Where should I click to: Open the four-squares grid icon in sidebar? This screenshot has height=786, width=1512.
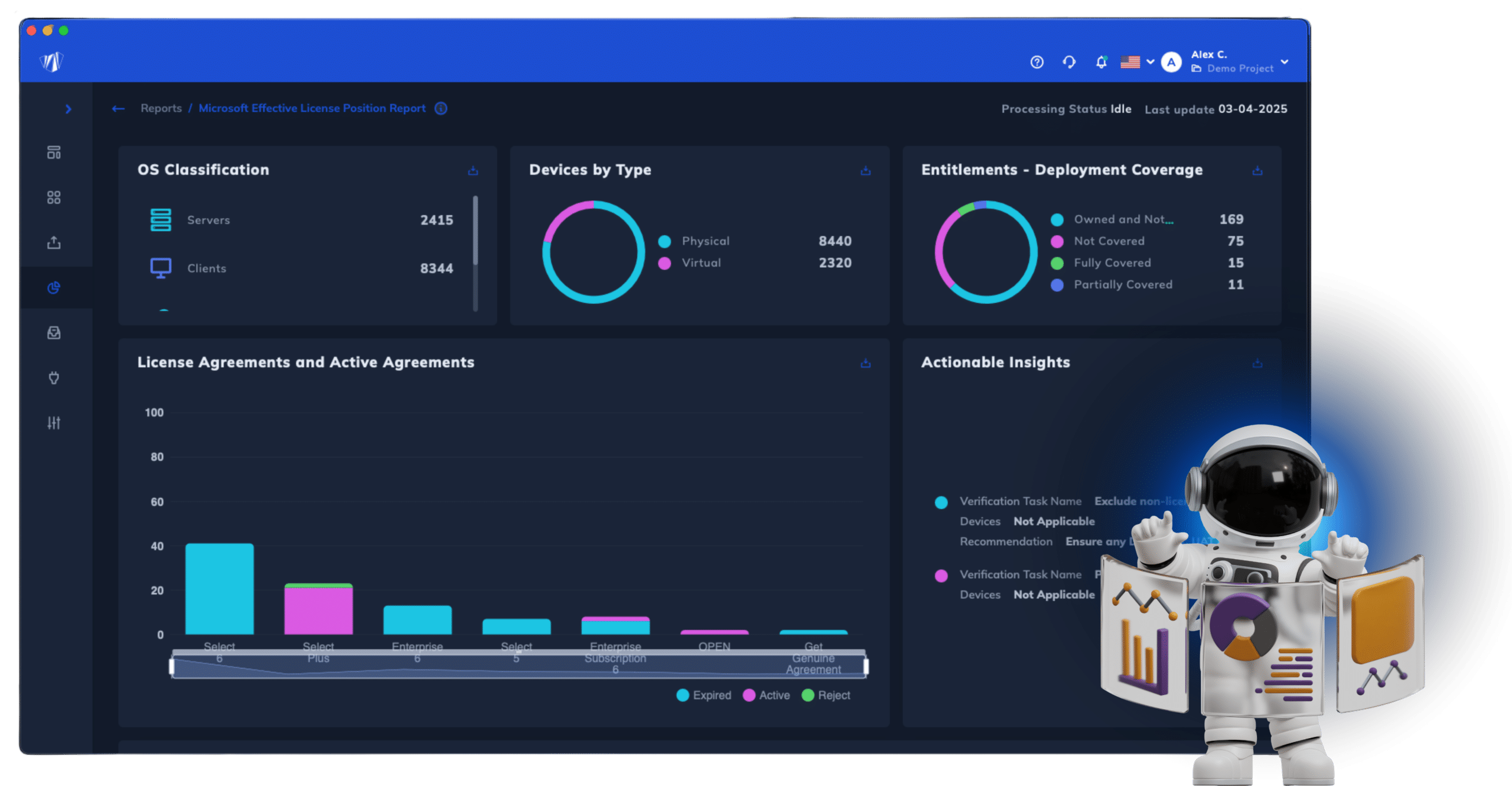[54, 197]
